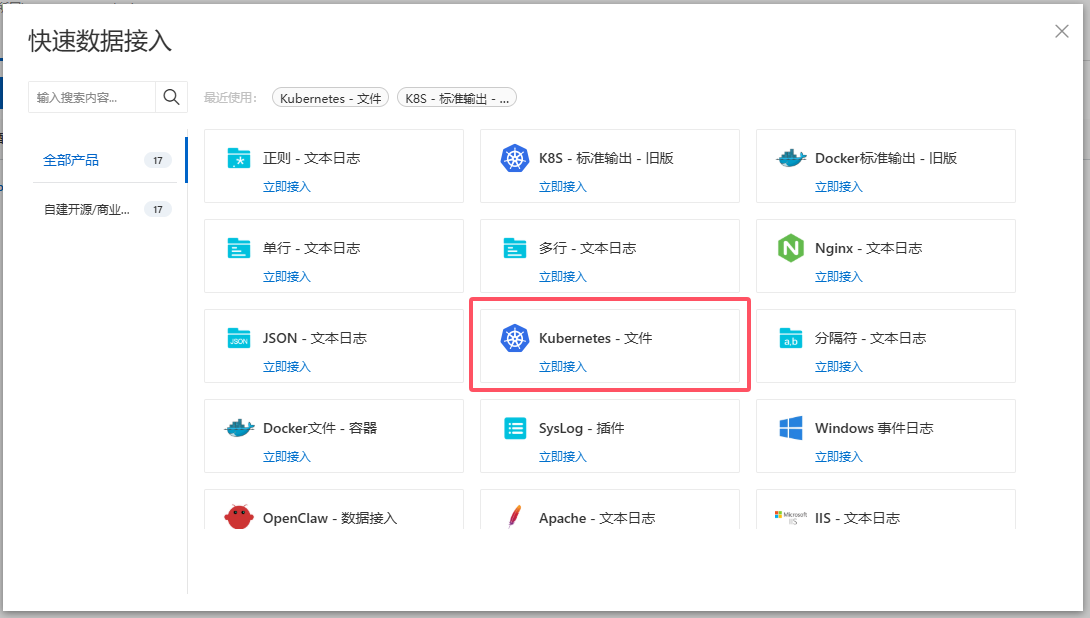The image size is (1090, 618).
Task: Click the K8S - 标准输出 - 旧版 title
Action: pos(606,158)
